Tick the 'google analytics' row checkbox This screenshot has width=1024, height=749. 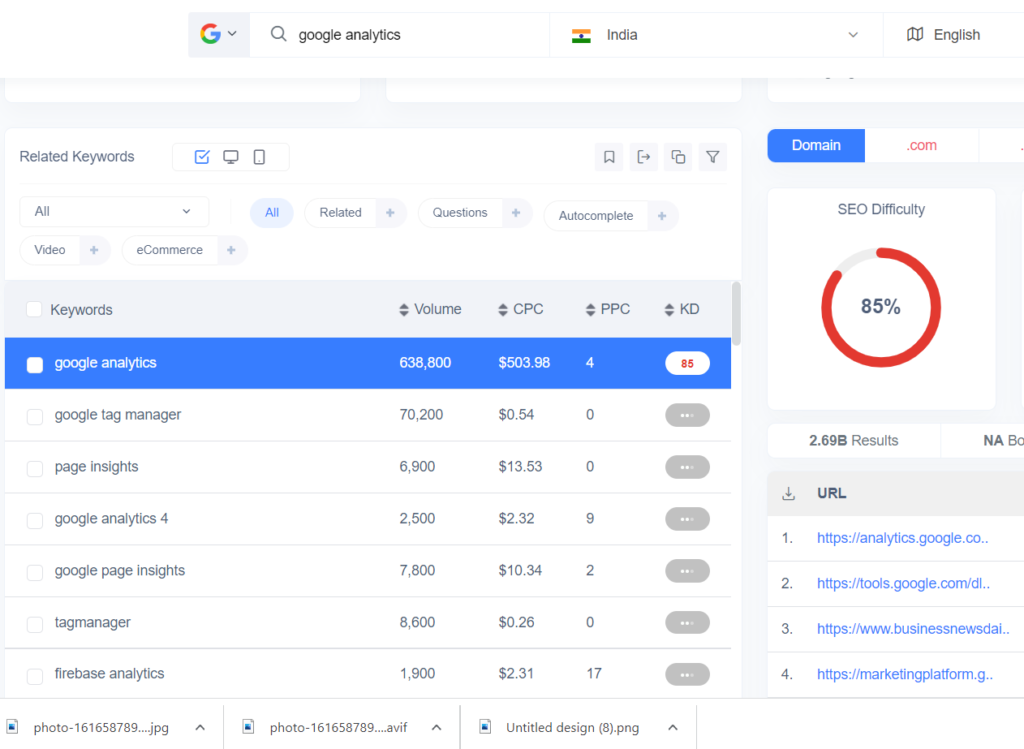point(35,364)
